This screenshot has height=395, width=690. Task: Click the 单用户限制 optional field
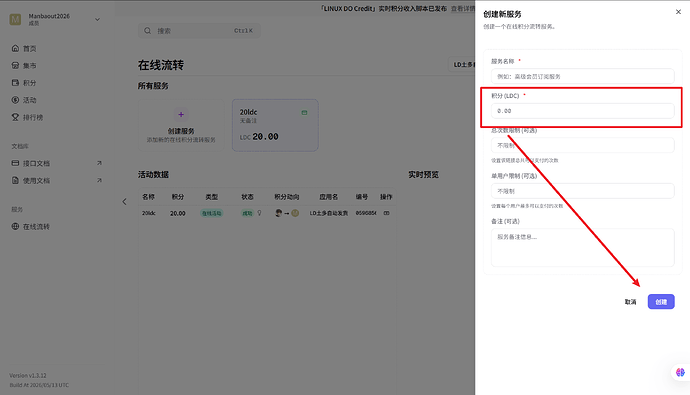pos(582,191)
